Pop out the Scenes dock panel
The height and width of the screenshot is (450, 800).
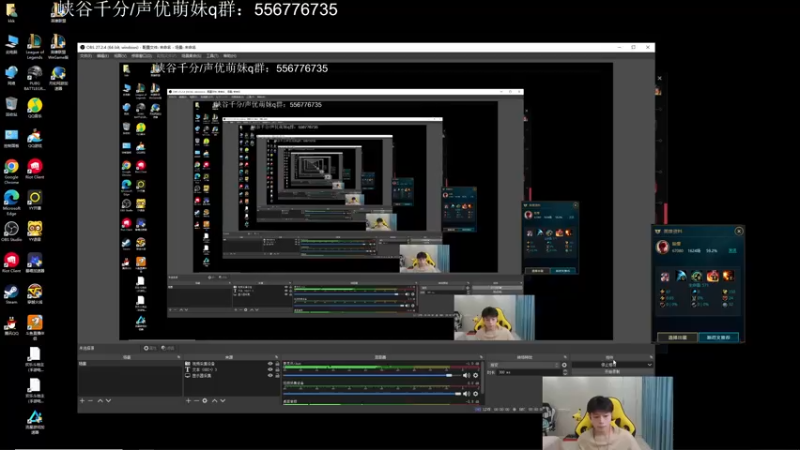tap(179, 357)
